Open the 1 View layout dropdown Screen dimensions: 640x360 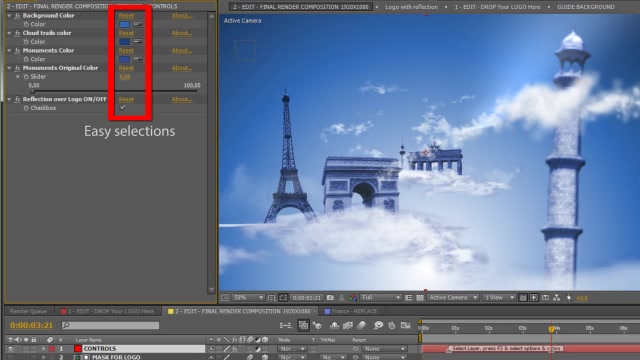498,298
